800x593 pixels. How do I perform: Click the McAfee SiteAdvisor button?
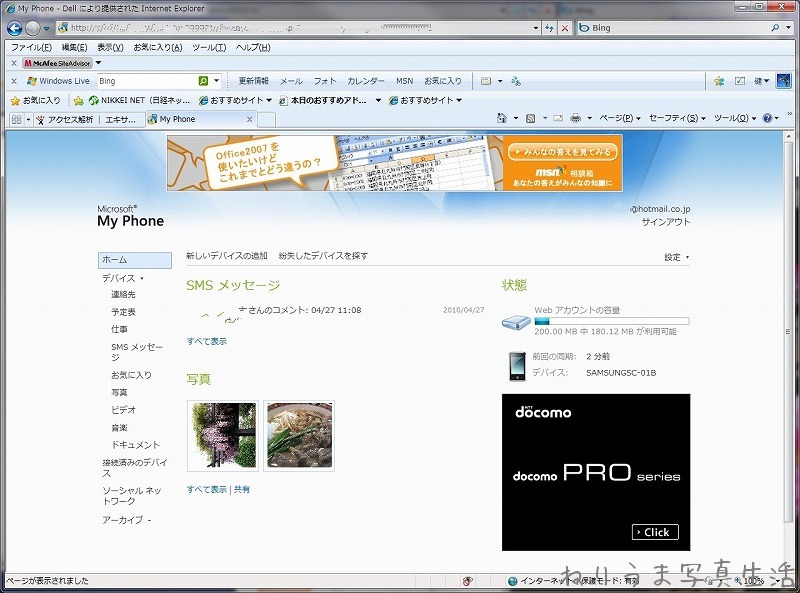point(57,63)
